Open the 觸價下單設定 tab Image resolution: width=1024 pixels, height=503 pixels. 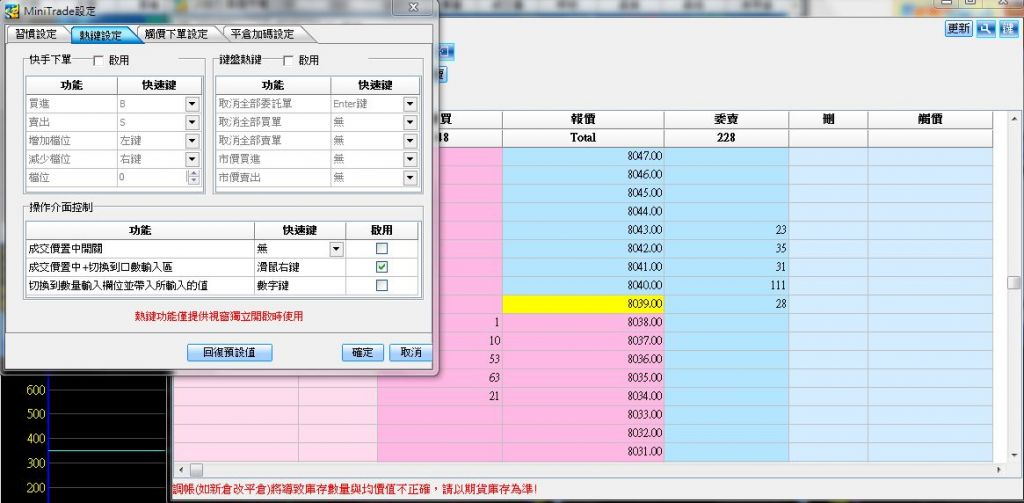click(x=176, y=34)
